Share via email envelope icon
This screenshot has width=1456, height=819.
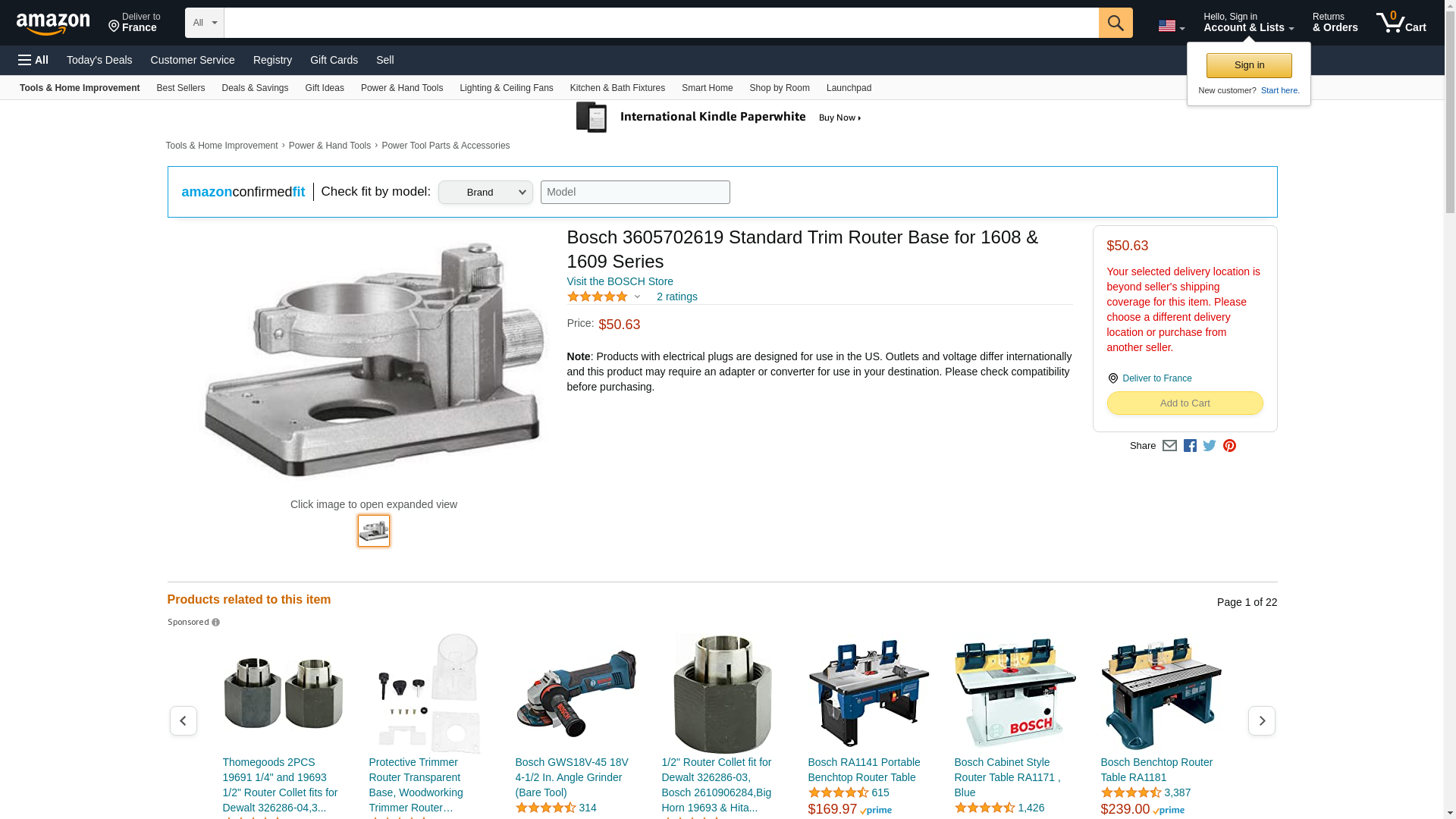(1169, 446)
